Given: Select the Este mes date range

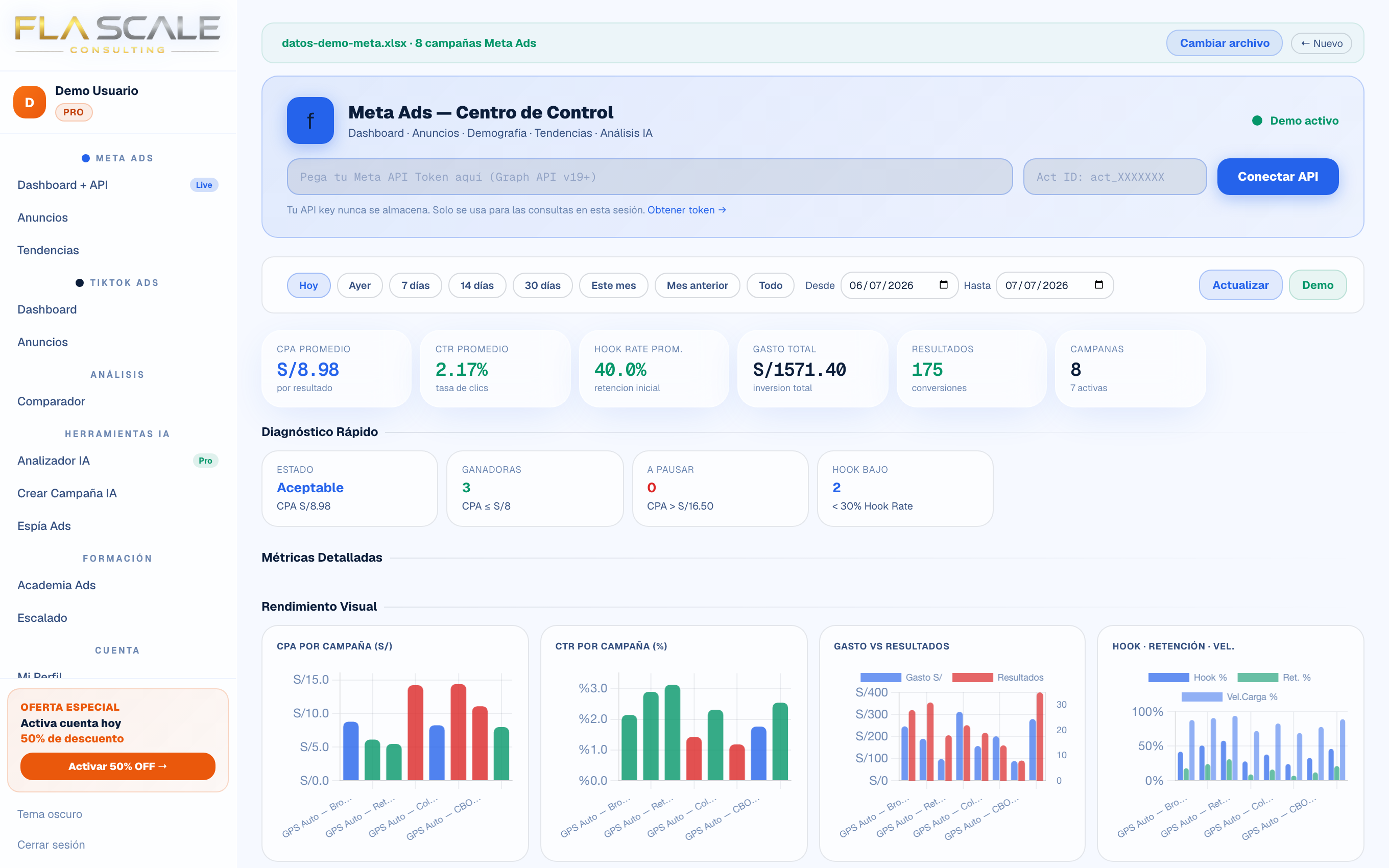Looking at the screenshot, I should coord(614,285).
